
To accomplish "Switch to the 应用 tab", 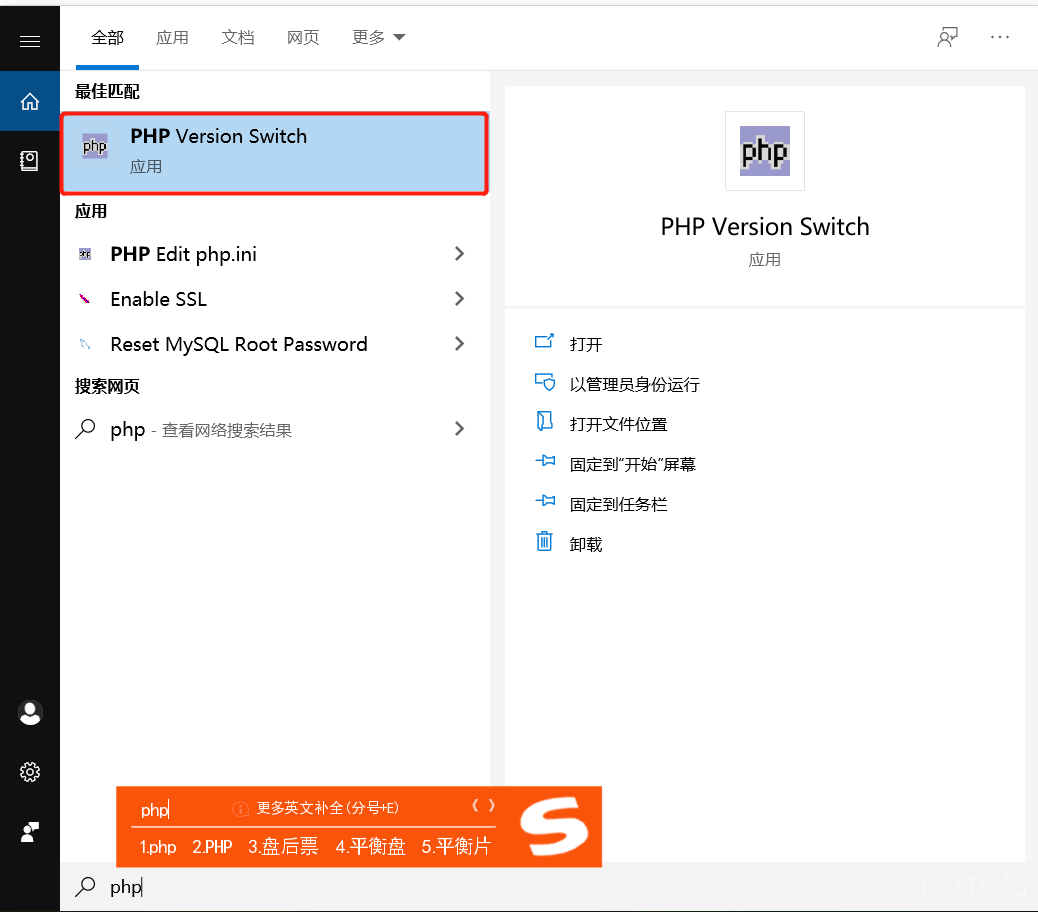I will tap(172, 38).
